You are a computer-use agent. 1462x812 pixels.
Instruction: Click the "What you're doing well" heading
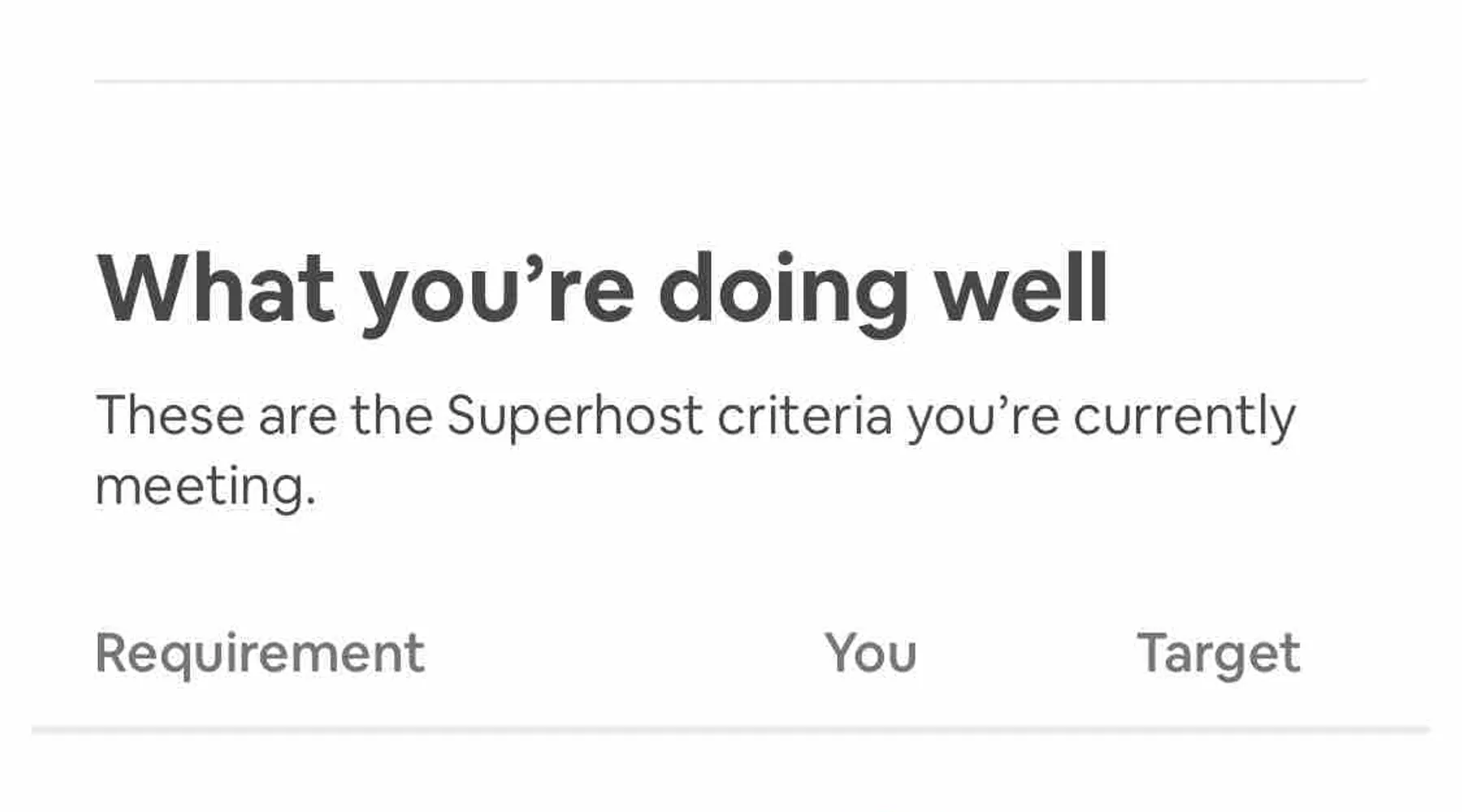[x=601, y=290]
